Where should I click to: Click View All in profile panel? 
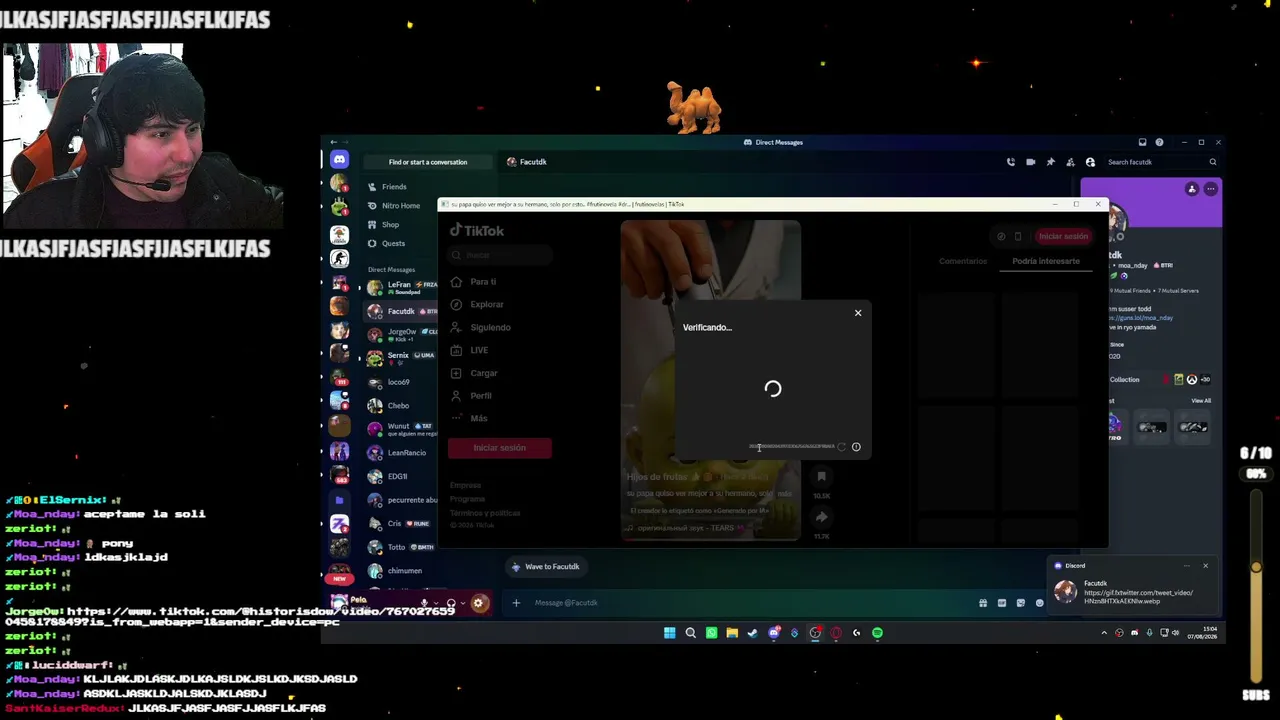1201,401
